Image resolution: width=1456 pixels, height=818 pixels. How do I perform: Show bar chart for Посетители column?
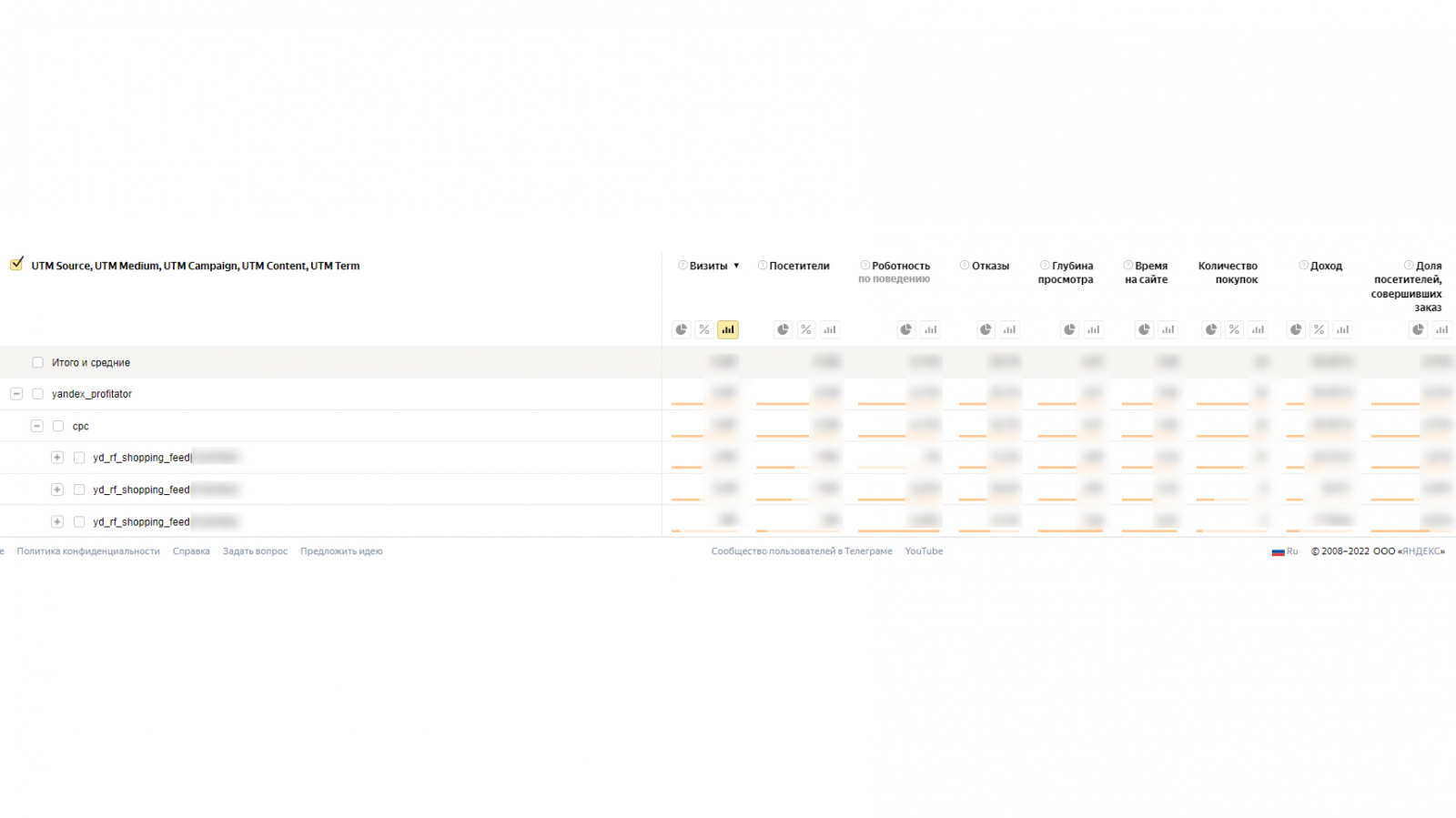pos(830,329)
